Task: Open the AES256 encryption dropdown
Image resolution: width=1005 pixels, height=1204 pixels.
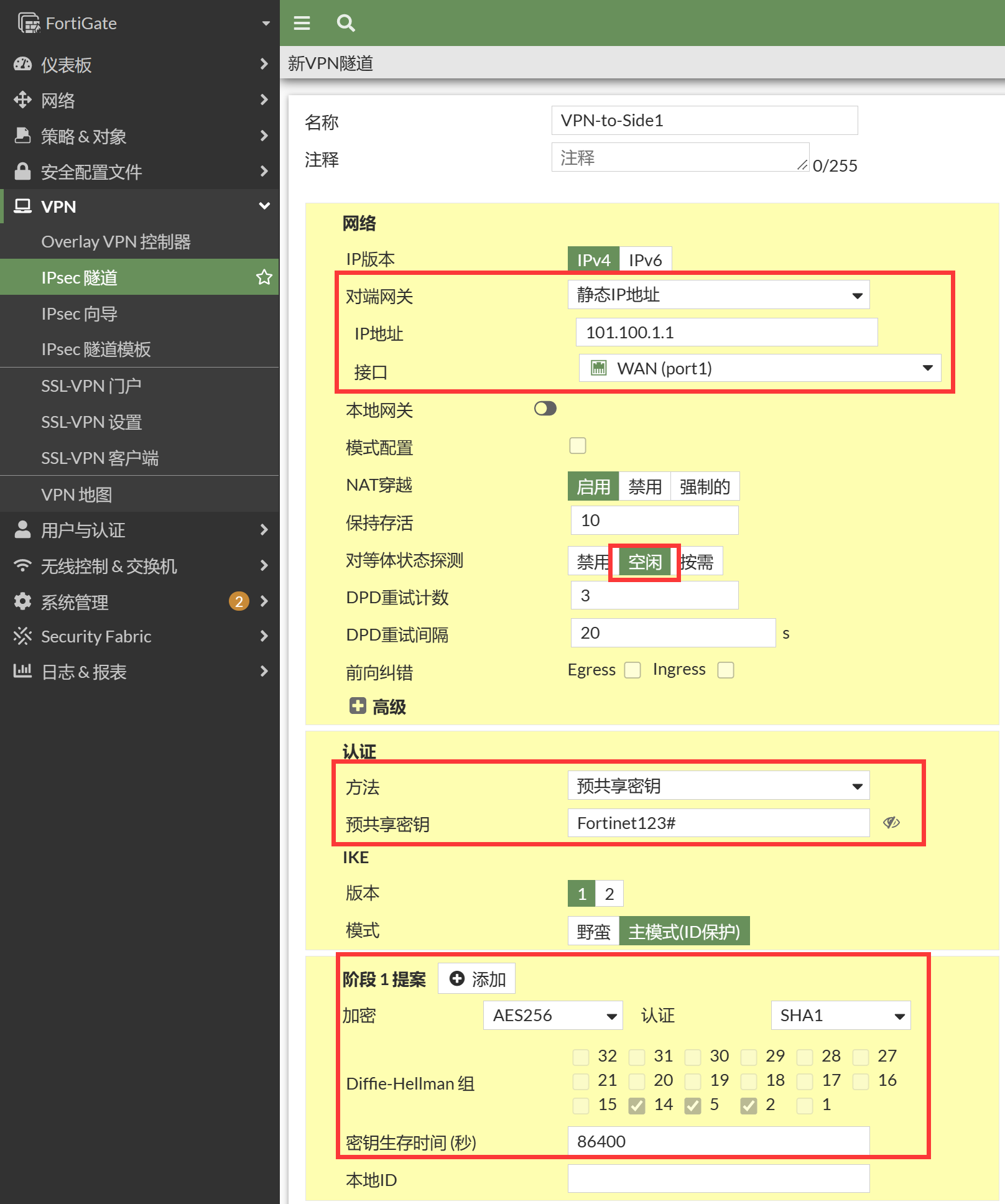Action: [553, 1016]
